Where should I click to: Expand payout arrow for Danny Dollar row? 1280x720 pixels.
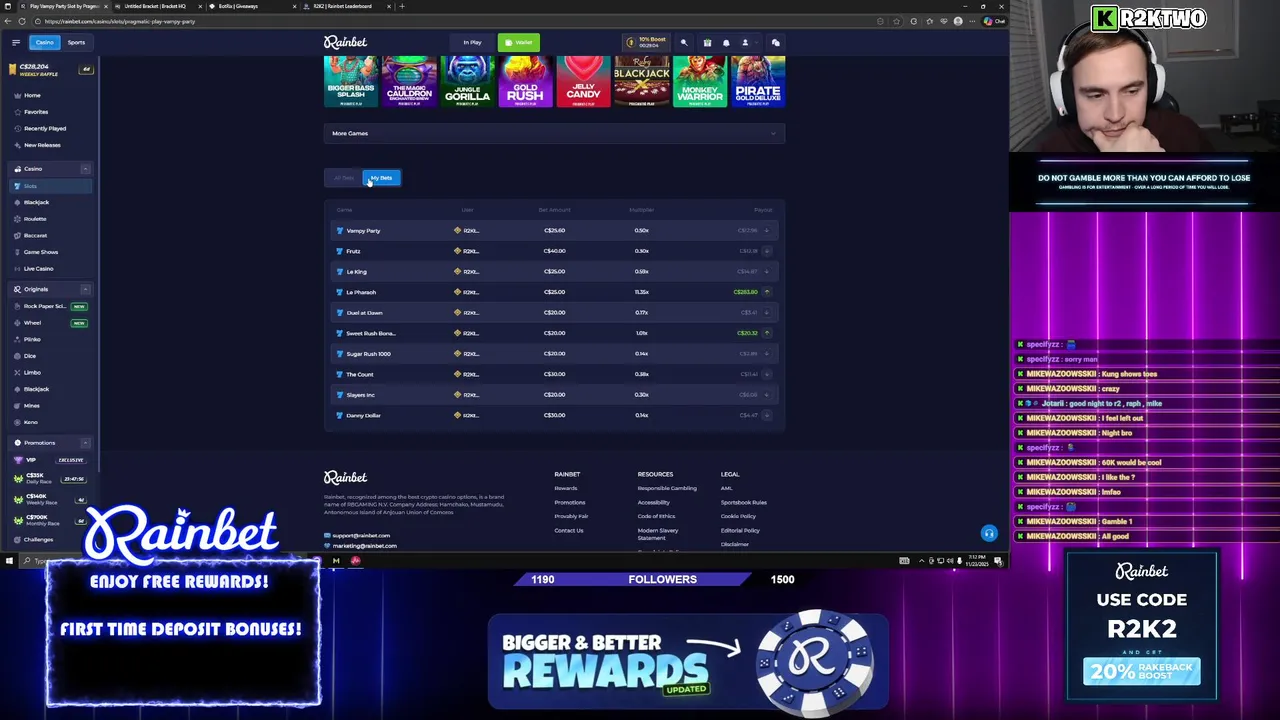coord(766,415)
